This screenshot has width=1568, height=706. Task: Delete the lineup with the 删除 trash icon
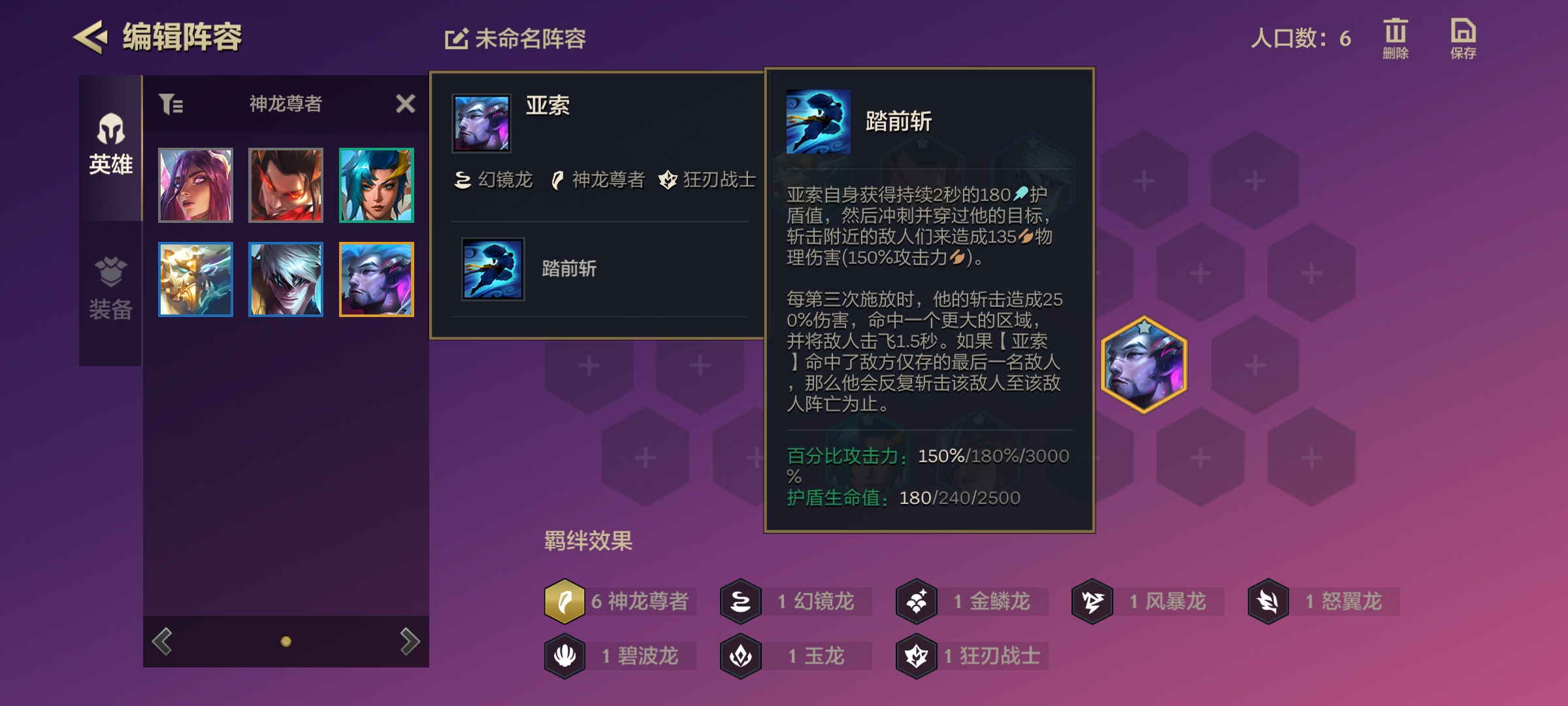(x=1396, y=39)
